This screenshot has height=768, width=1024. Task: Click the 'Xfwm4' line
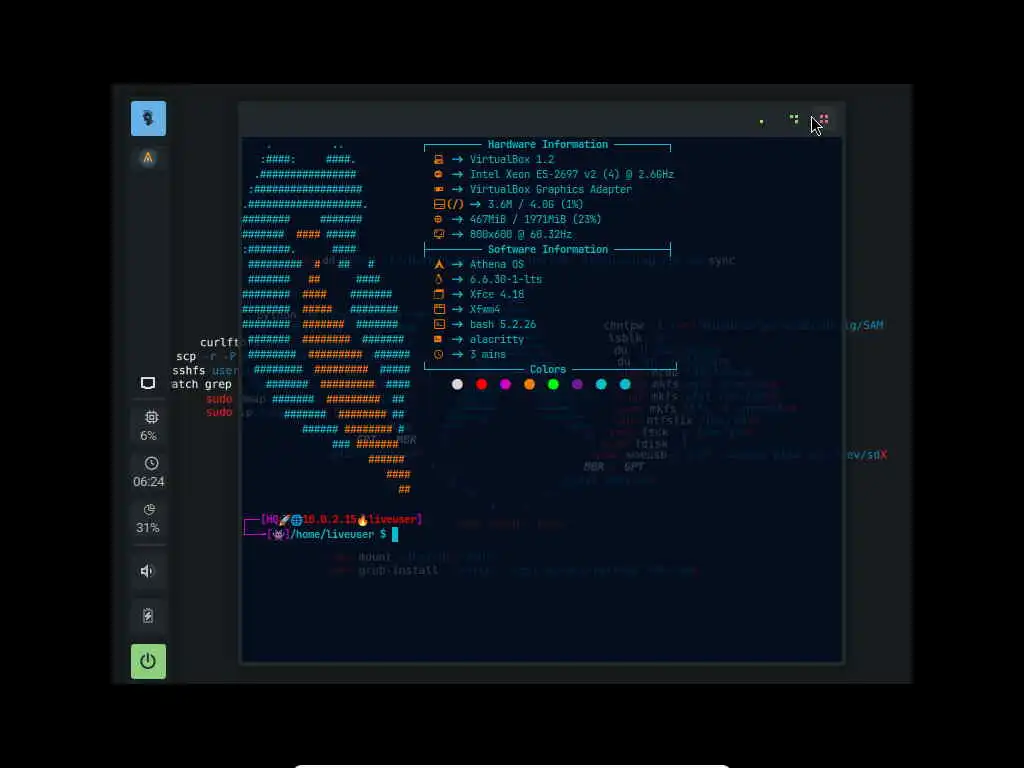point(485,310)
